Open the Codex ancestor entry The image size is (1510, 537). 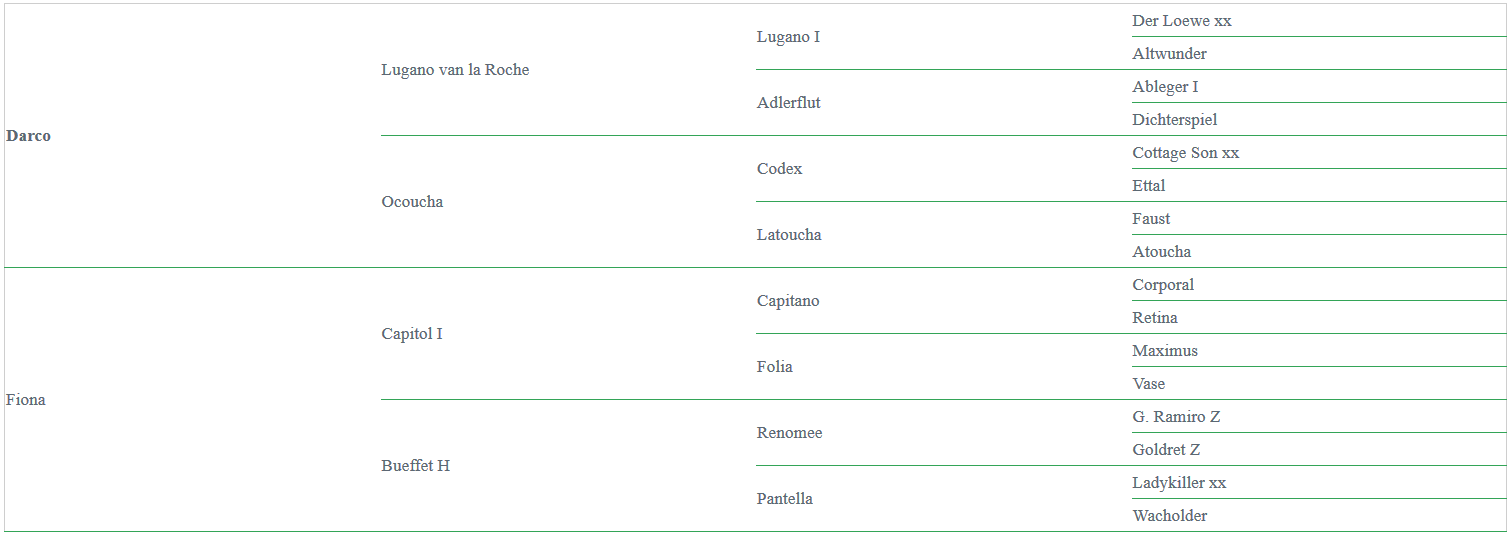[780, 169]
